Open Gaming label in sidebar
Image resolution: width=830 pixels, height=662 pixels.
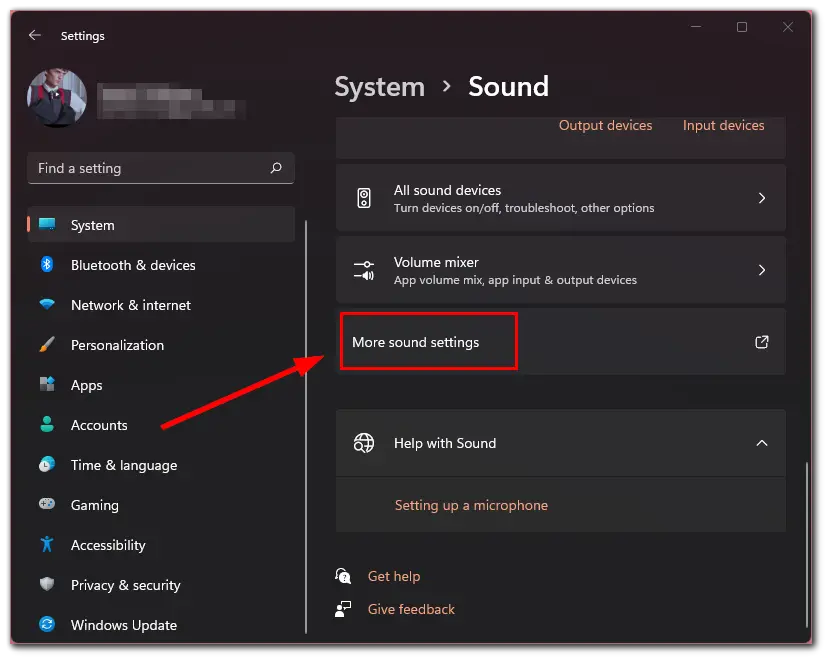tap(95, 506)
